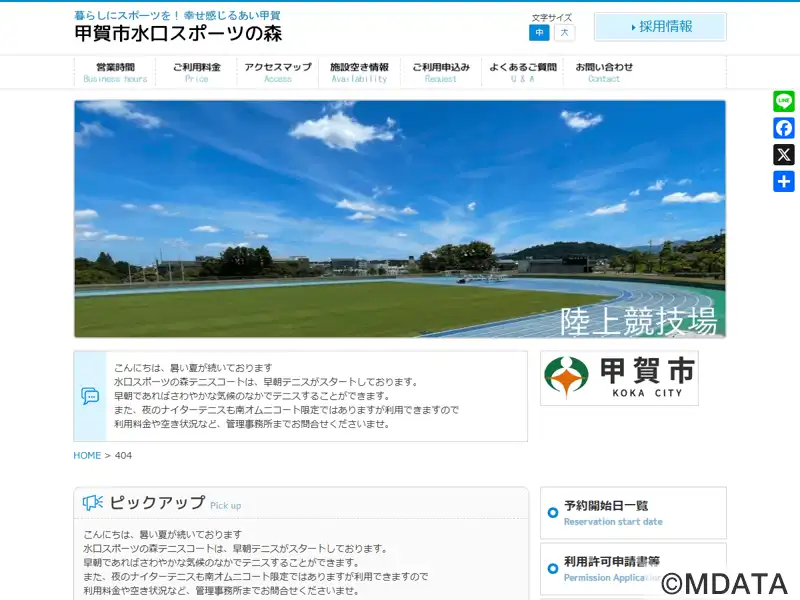Open 利用許可申請書等 Permission Application link

tap(633, 569)
